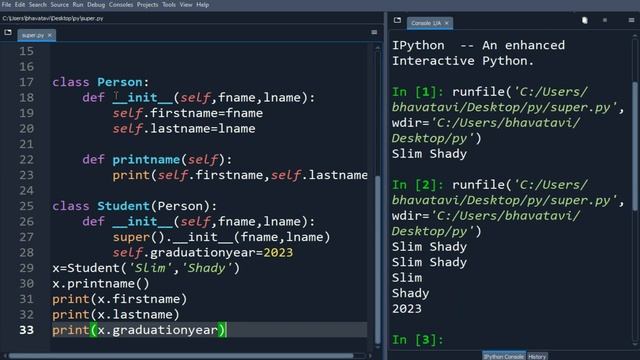Click the editor vertical scrollbar
640x360 pixels.
(378, 259)
